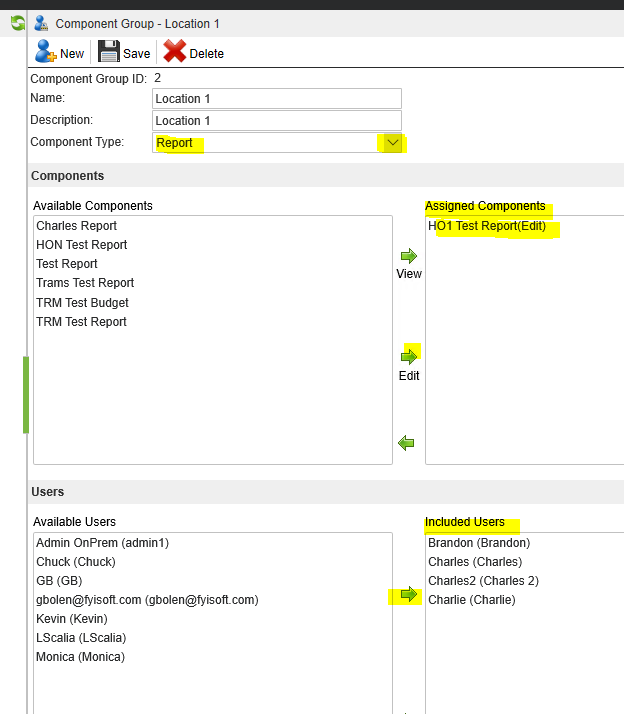Select LScalia (LScalia) user
This screenshot has height=714, width=624.
coord(81,638)
